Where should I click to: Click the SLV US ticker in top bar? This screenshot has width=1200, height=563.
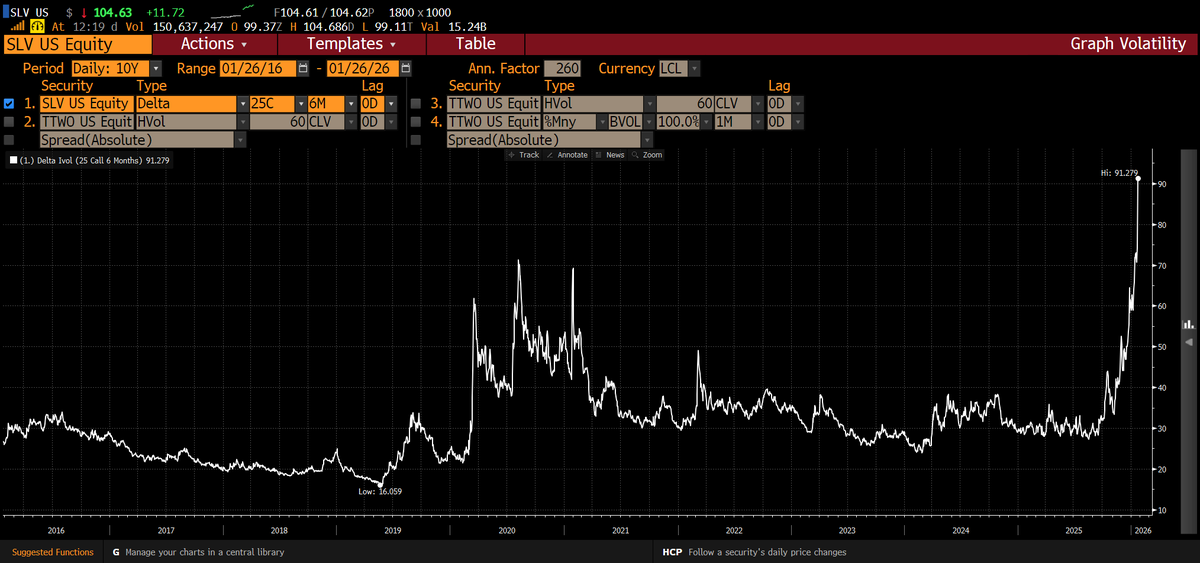click(x=31, y=11)
